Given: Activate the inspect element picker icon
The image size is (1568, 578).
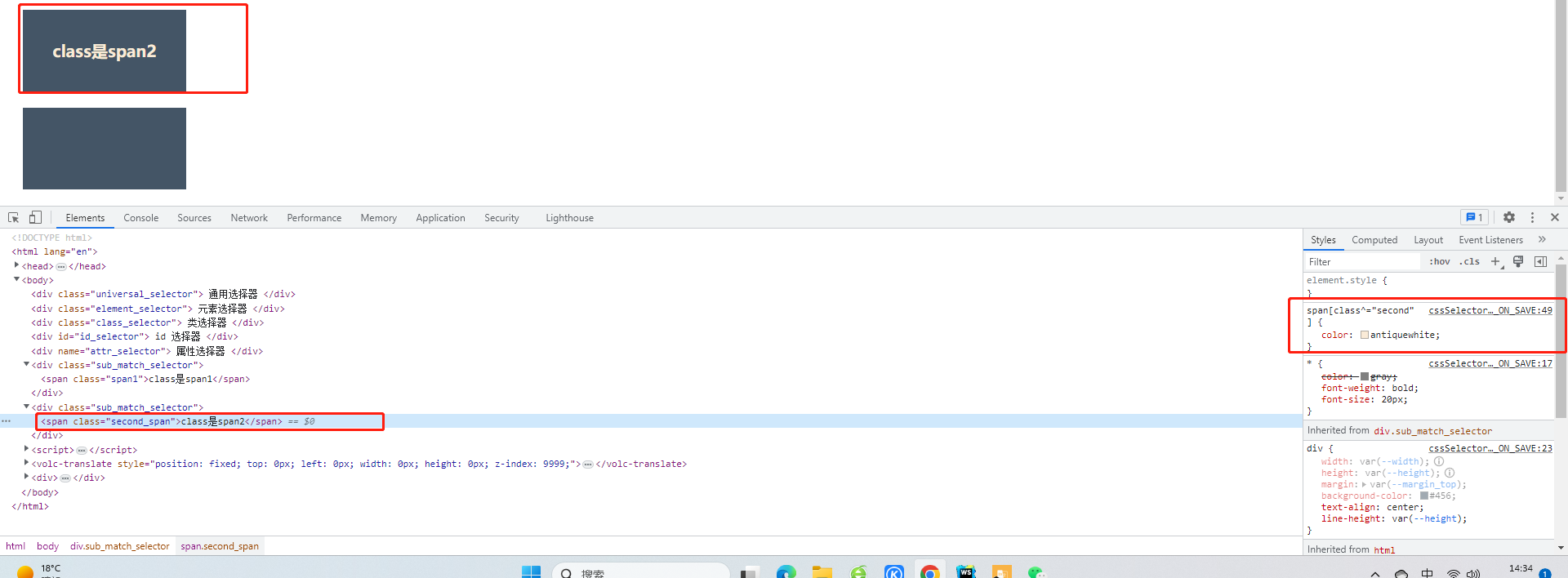Looking at the screenshot, I should coord(14,218).
